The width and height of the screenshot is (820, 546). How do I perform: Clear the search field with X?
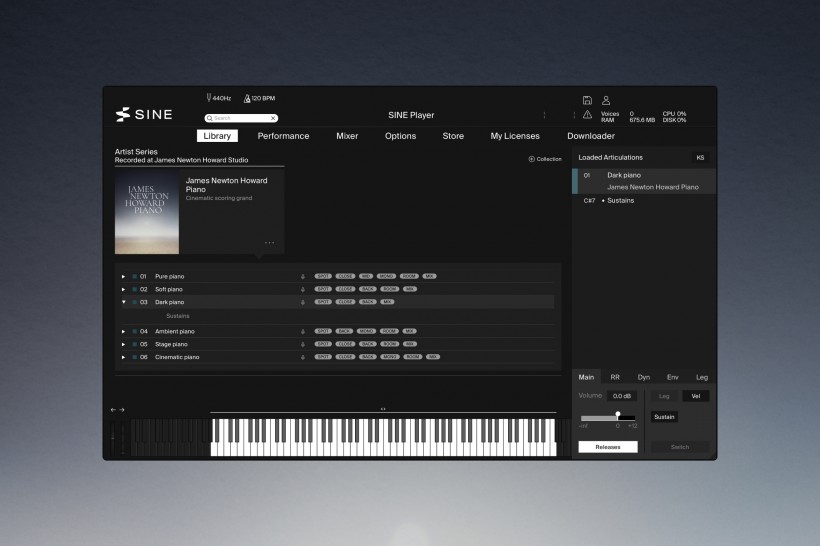coord(272,118)
